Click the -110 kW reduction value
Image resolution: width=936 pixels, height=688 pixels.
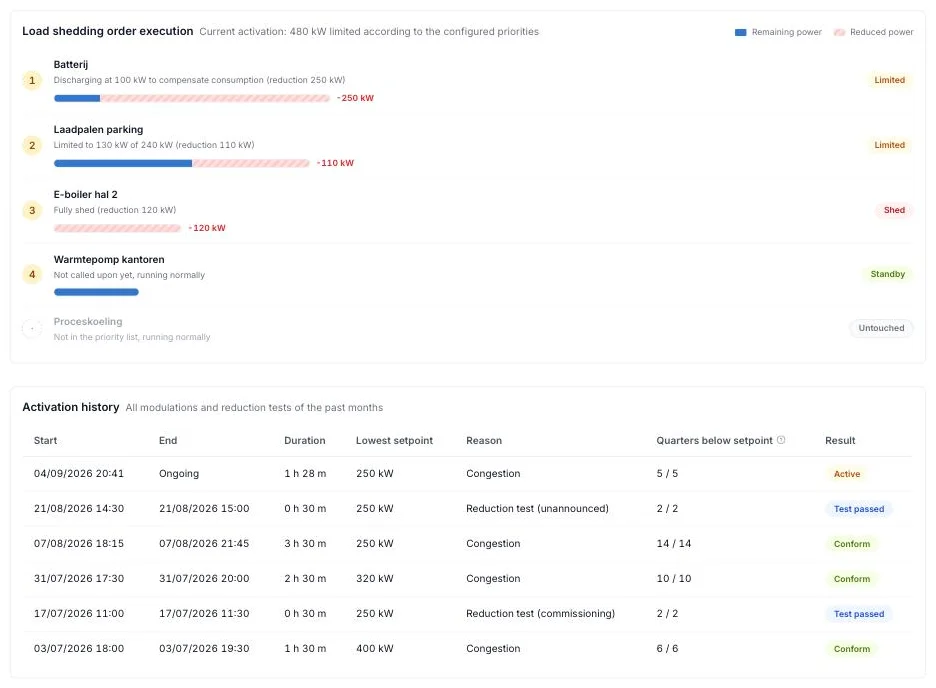tap(335, 163)
